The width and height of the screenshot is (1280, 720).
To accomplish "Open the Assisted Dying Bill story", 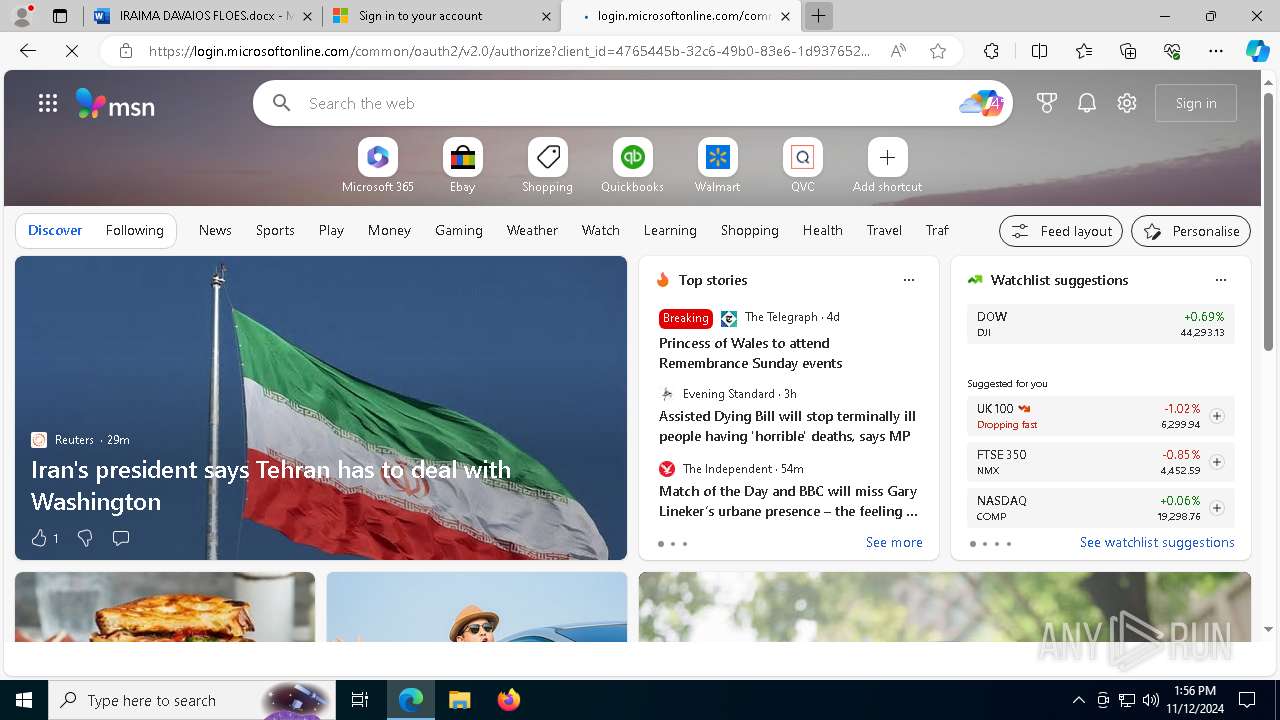I will tap(787, 426).
